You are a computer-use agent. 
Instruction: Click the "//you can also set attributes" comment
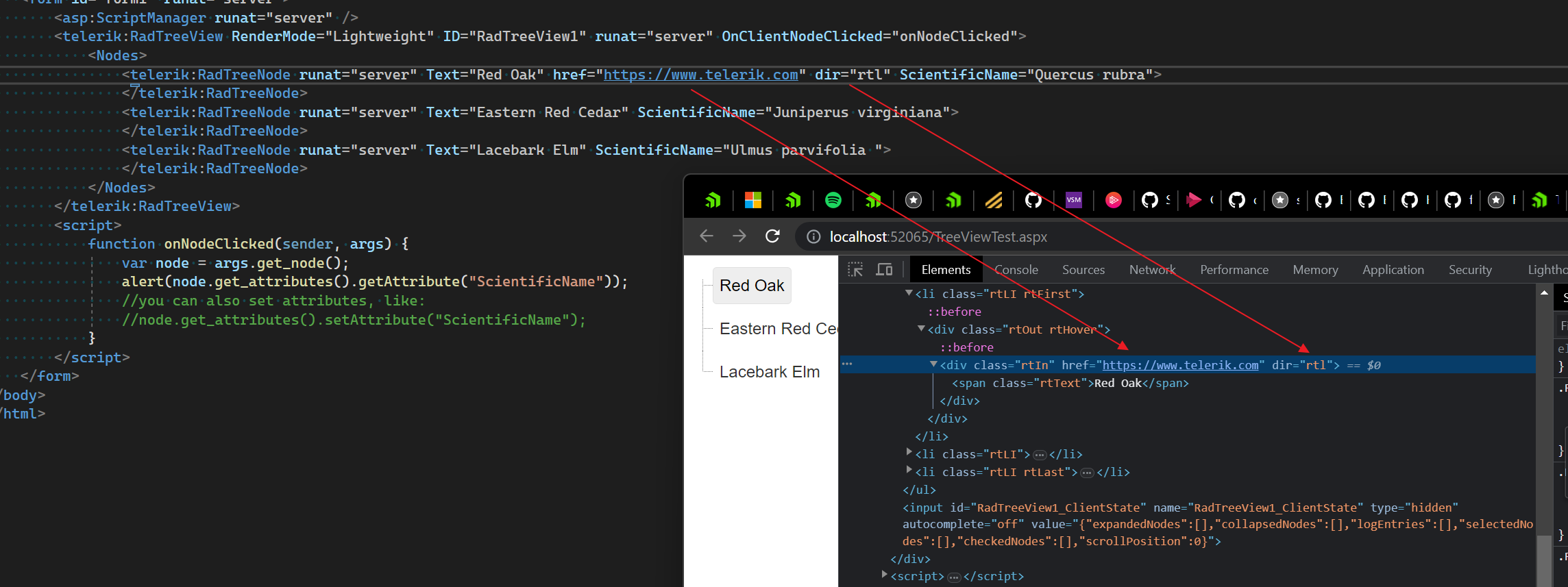pos(273,301)
